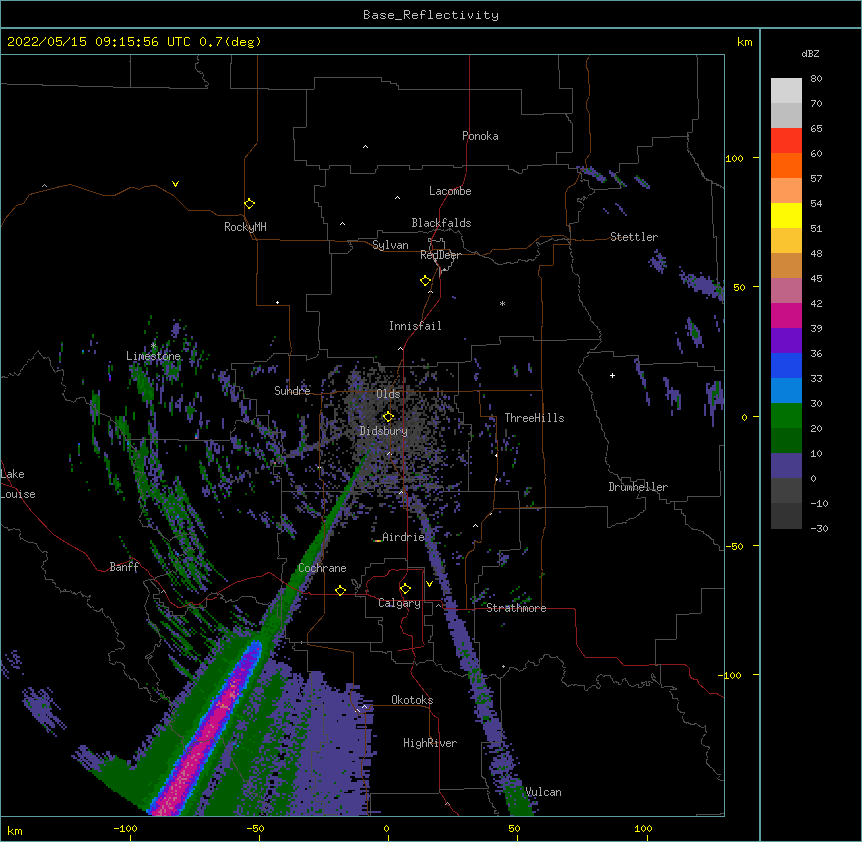This screenshot has height=842, width=862.
Task: Click the Sylvan label
Action: coord(390,245)
